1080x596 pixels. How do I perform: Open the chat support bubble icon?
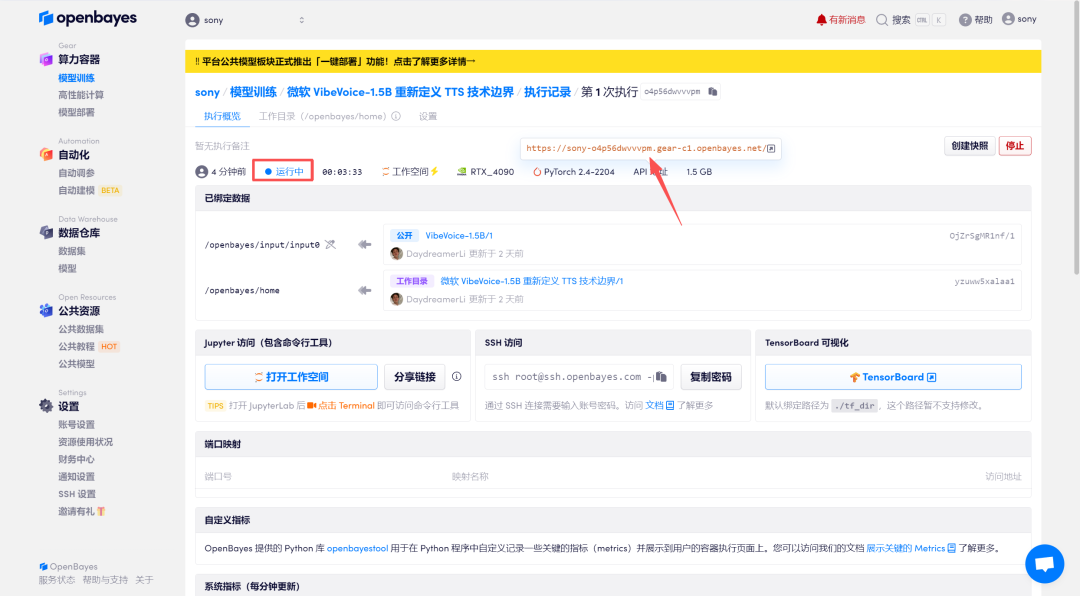[x=1044, y=563]
